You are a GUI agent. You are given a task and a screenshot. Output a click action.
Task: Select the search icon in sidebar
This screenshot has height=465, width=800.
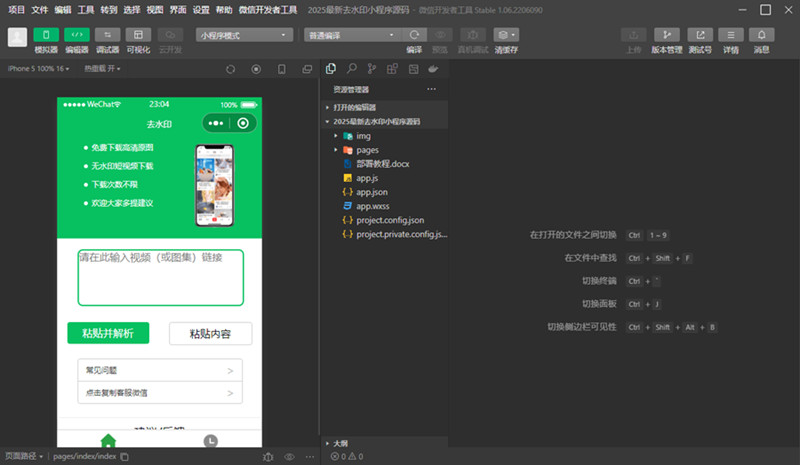[352, 69]
